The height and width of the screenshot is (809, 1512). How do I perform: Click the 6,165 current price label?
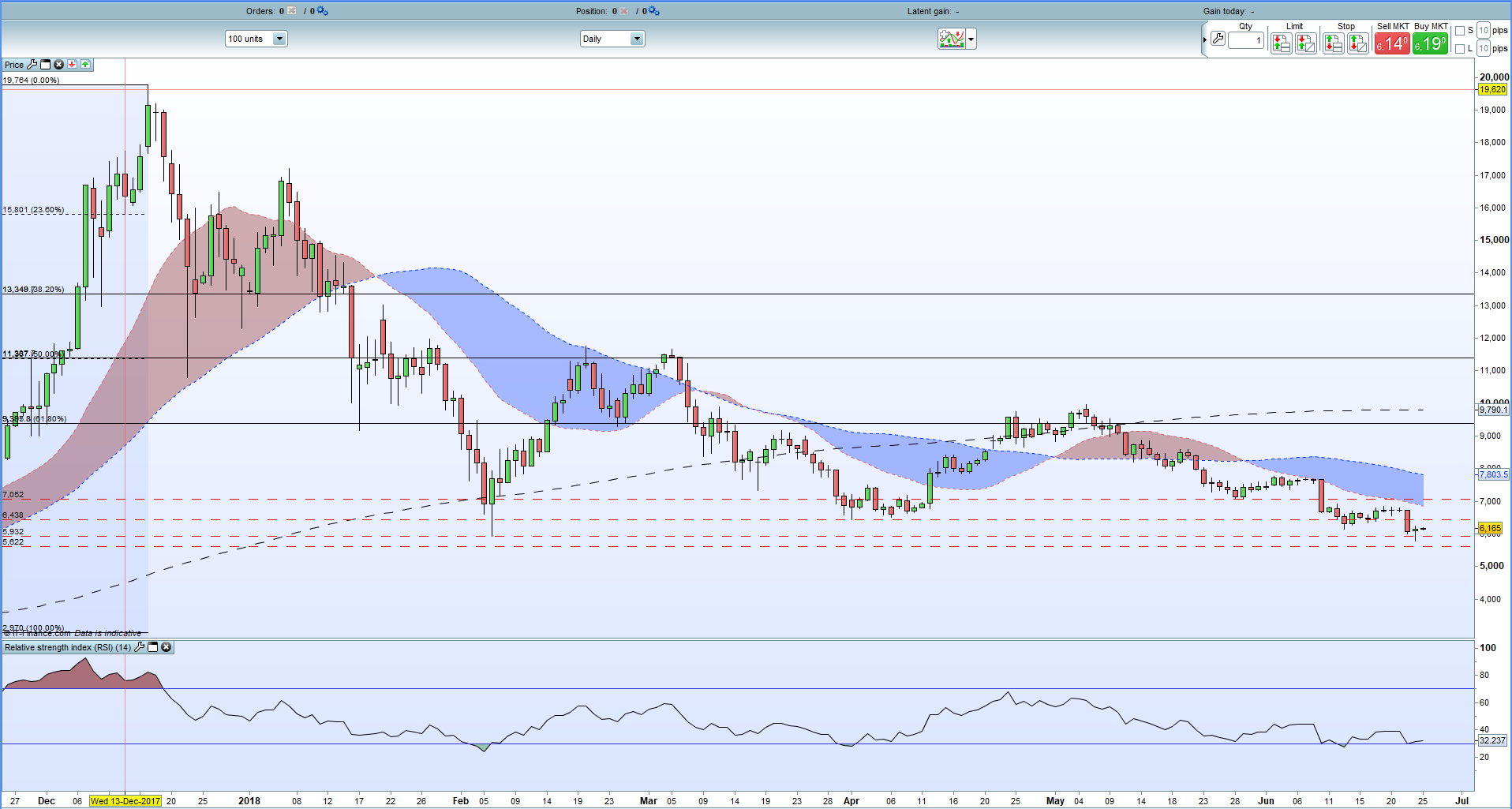pyautogui.click(x=1490, y=528)
